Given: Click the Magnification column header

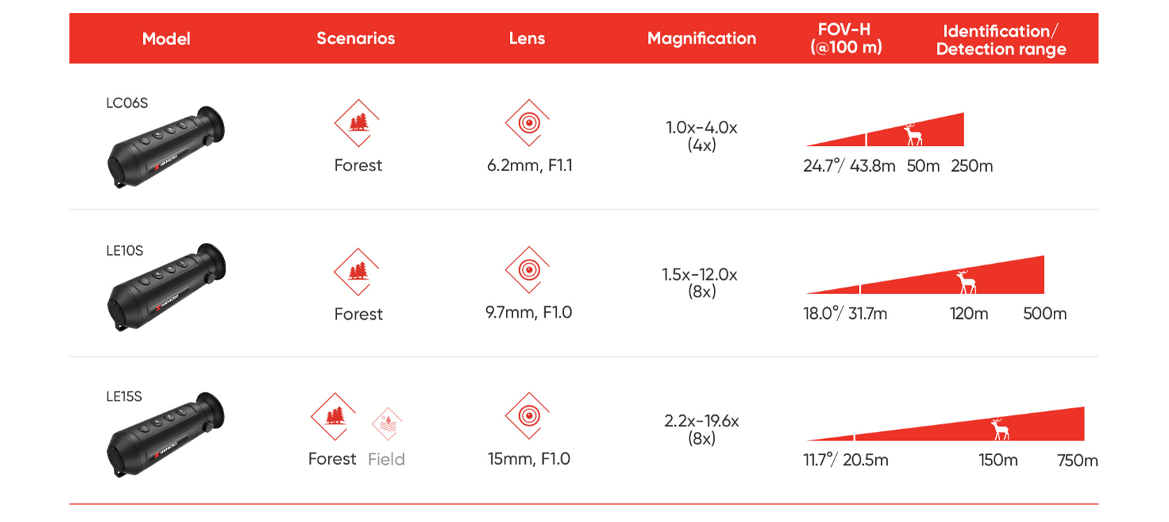Looking at the screenshot, I should pyautogui.click(x=701, y=39).
